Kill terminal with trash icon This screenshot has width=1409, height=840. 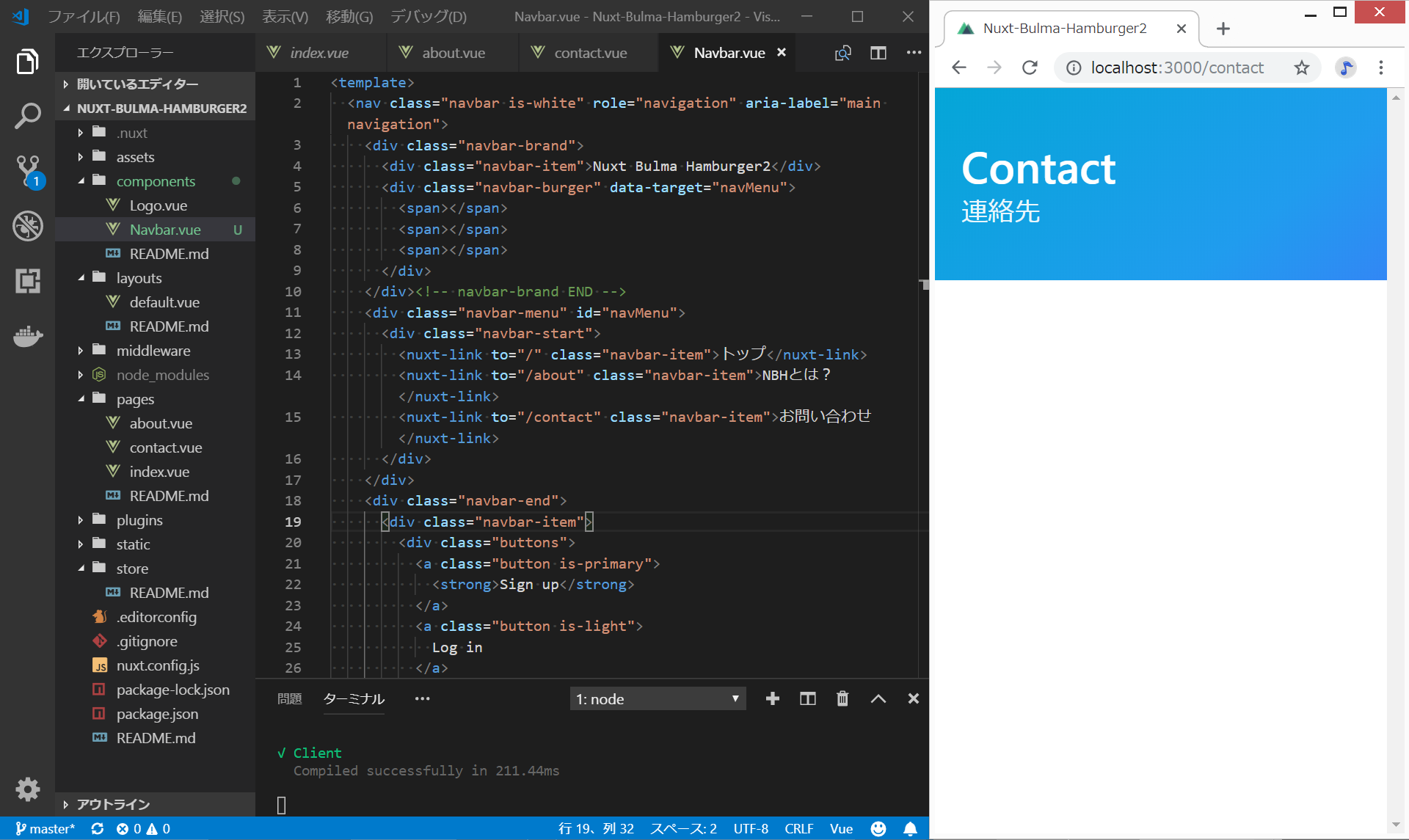[842, 698]
